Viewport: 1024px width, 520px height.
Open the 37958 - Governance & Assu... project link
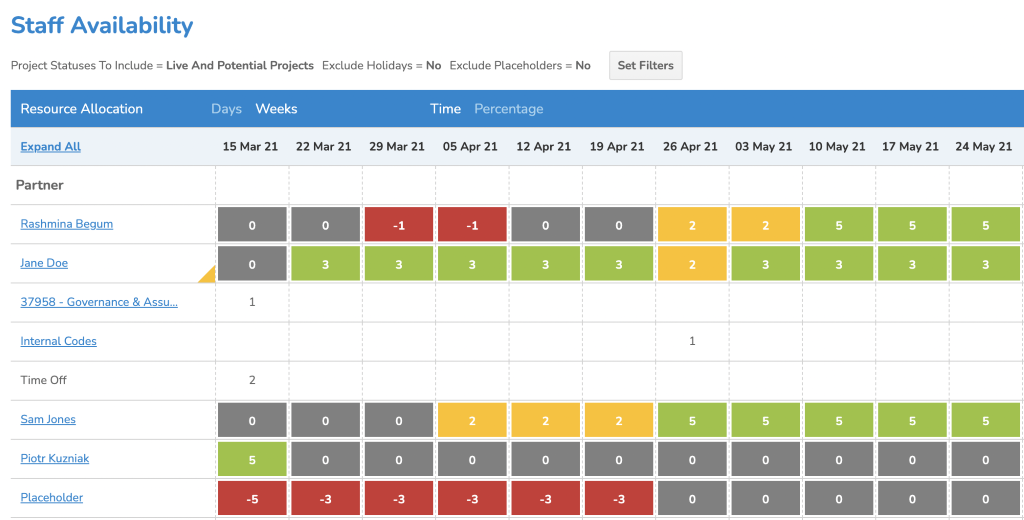(x=98, y=303)
